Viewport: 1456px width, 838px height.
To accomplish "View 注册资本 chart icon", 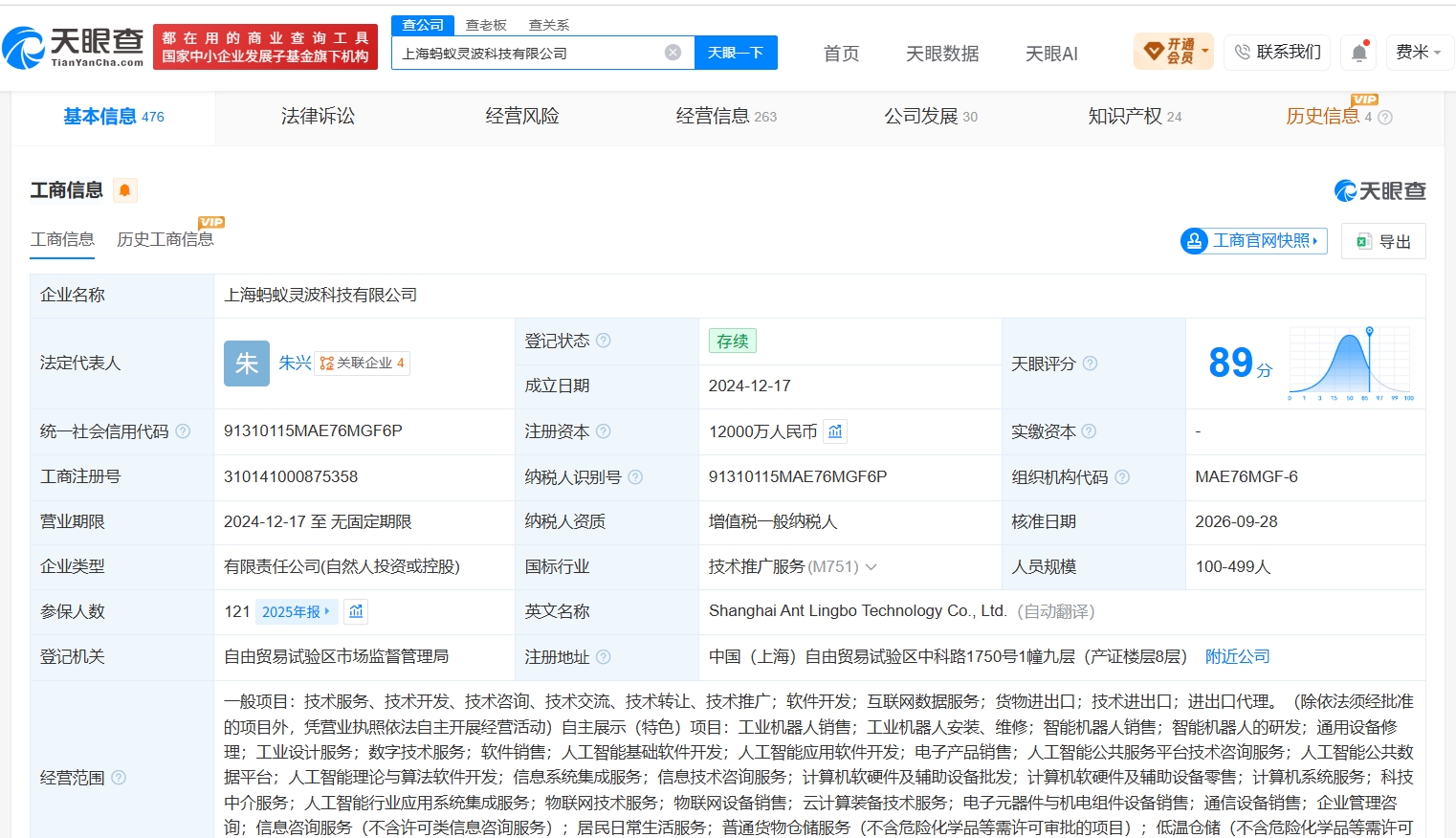I will coord(835,431).
